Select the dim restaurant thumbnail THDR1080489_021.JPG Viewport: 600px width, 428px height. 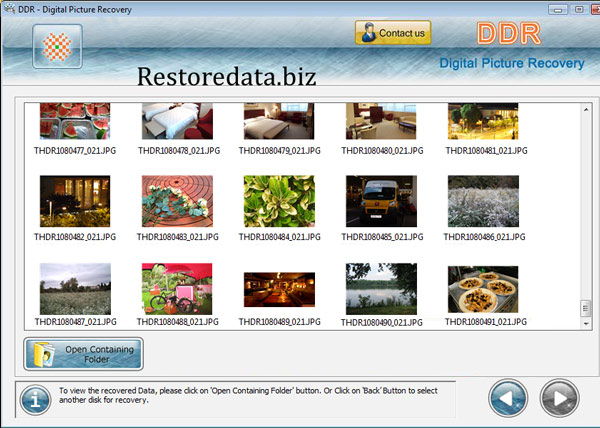click(x=279, y=290)
